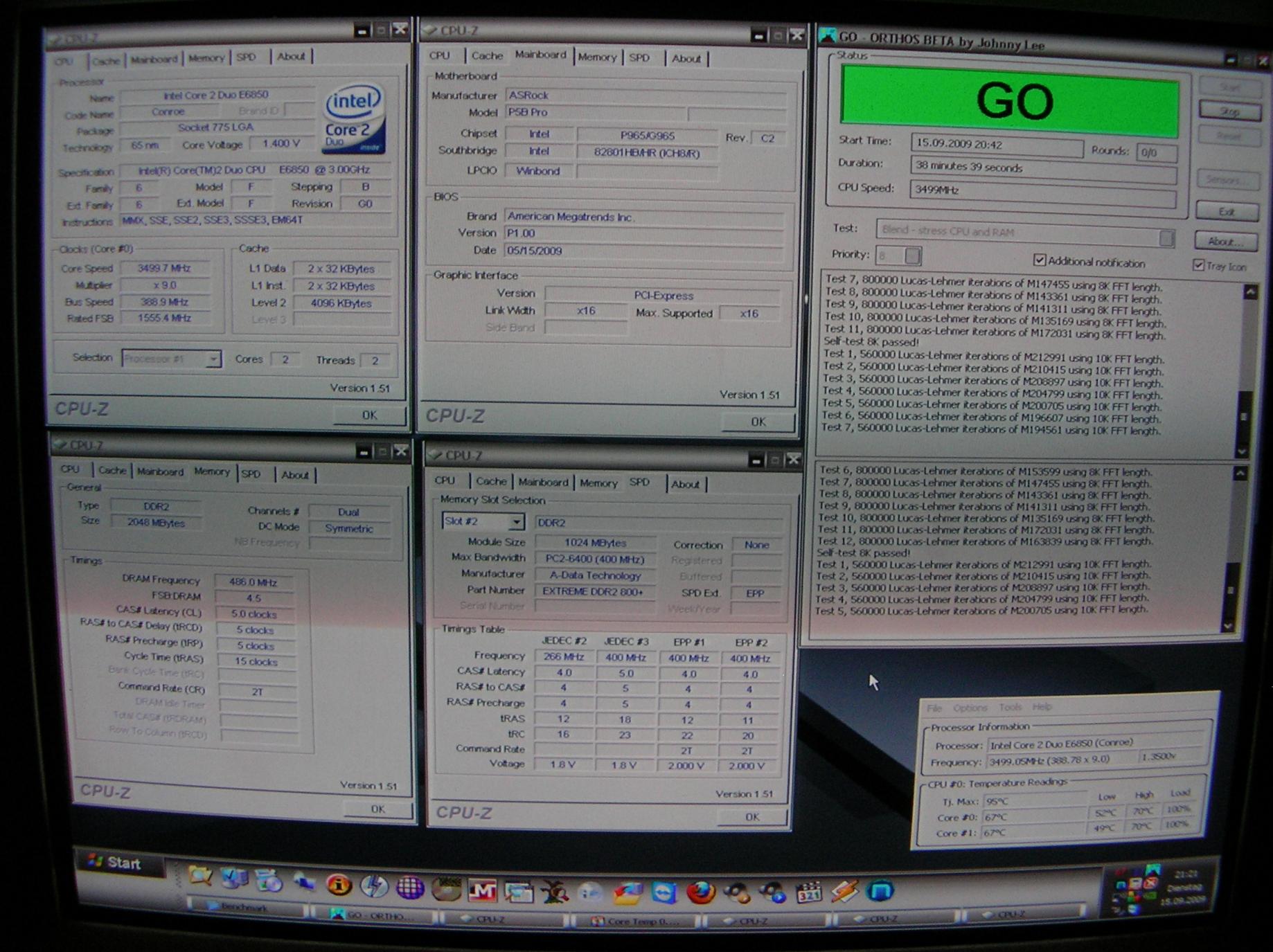Click the Core Speed value 3499.7 MHz

(165, 269)
